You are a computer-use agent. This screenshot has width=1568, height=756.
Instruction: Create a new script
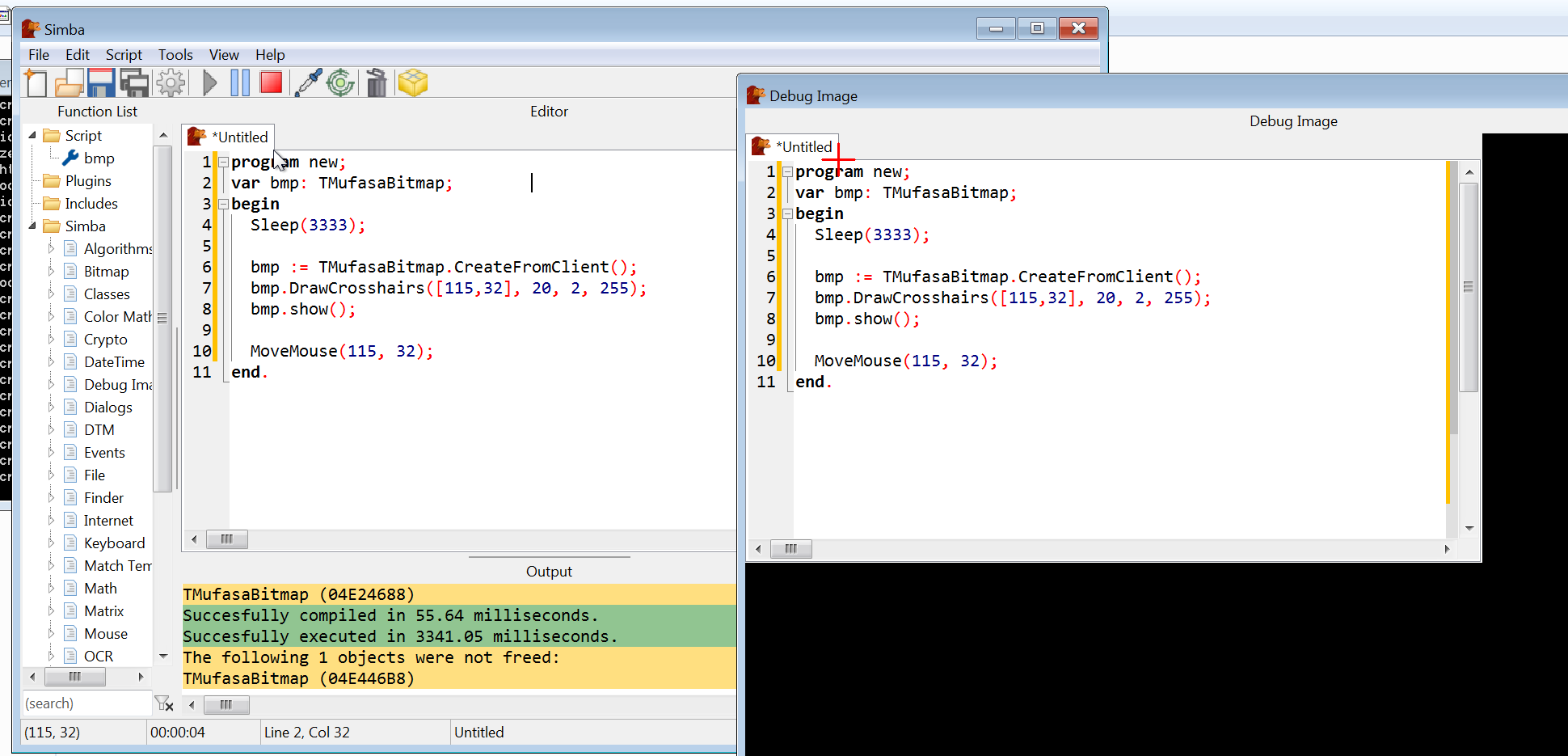[x=35, y=82]
